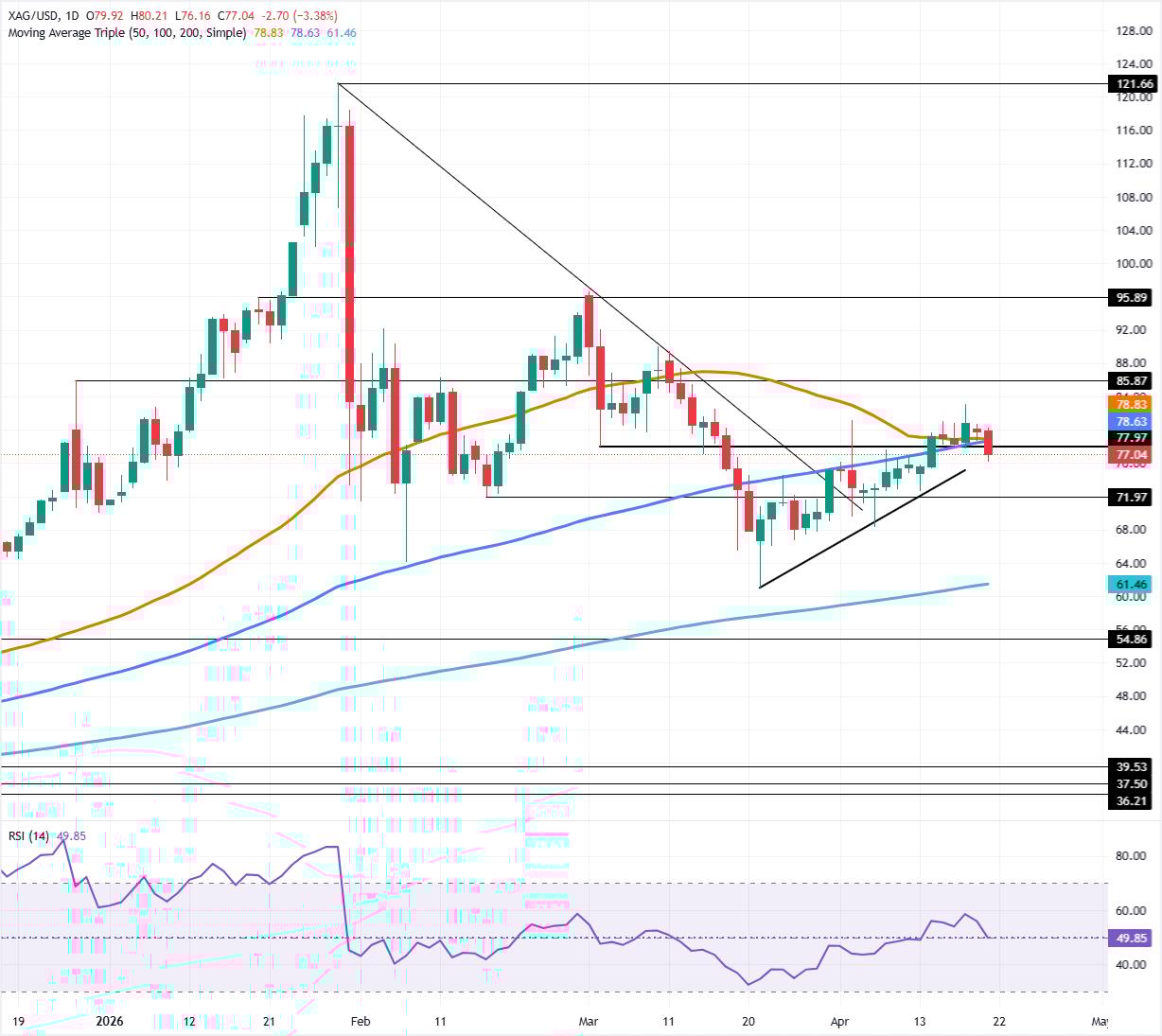Select the 1D interval label
Image resolution: width=1162 pixels, height=1036 pixels.
[x=73, y=16]
